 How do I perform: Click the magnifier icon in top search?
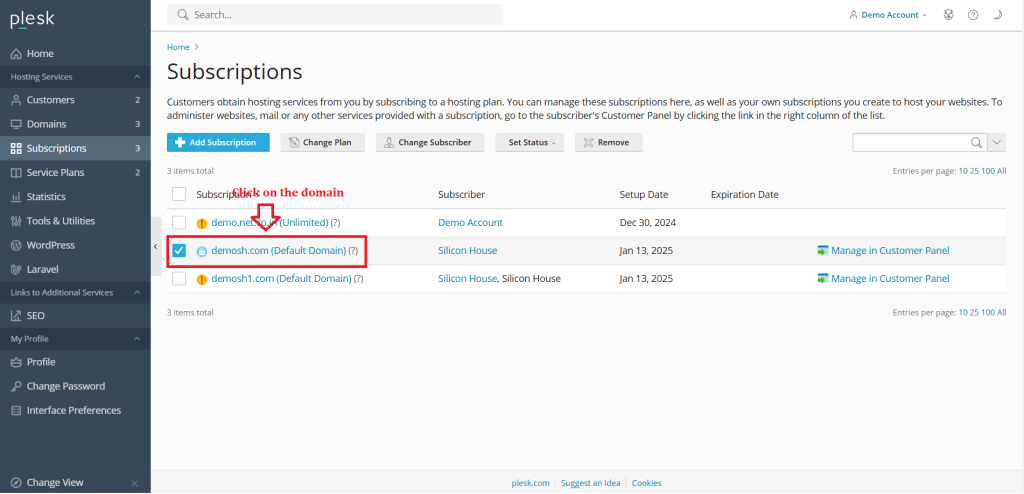183,14
